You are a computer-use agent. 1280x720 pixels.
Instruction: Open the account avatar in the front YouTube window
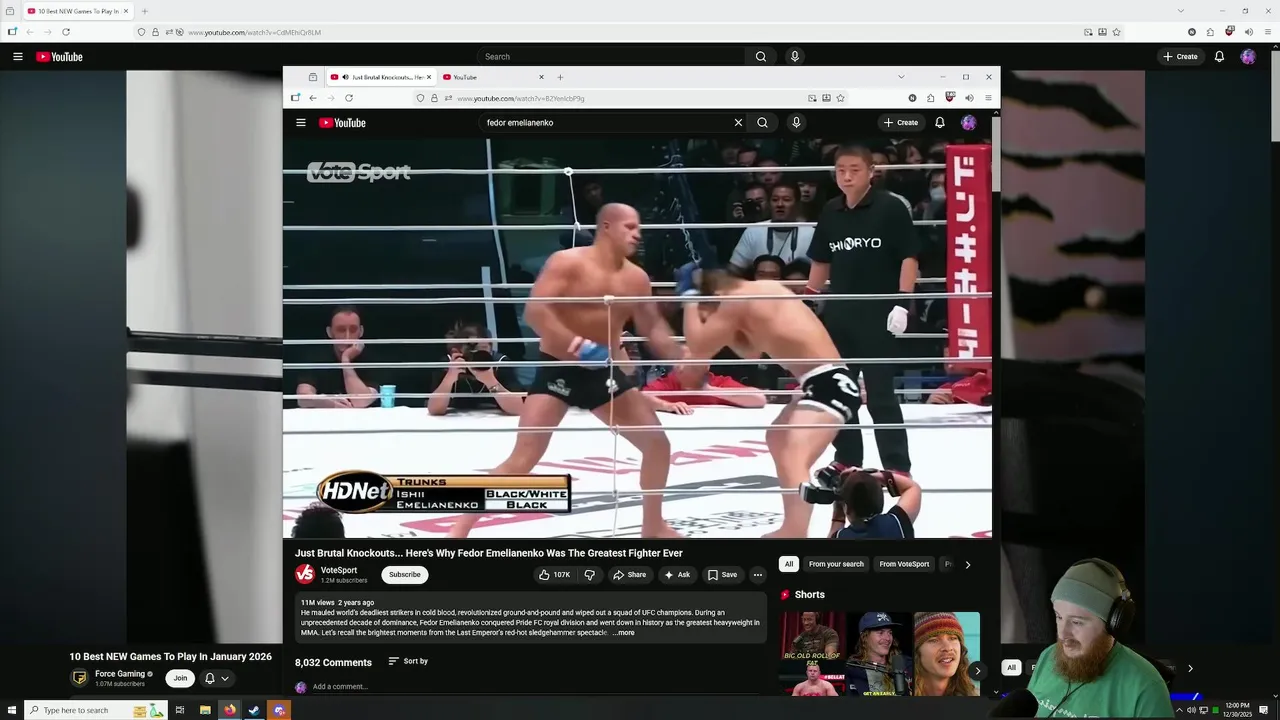click(x=968, y=123)
